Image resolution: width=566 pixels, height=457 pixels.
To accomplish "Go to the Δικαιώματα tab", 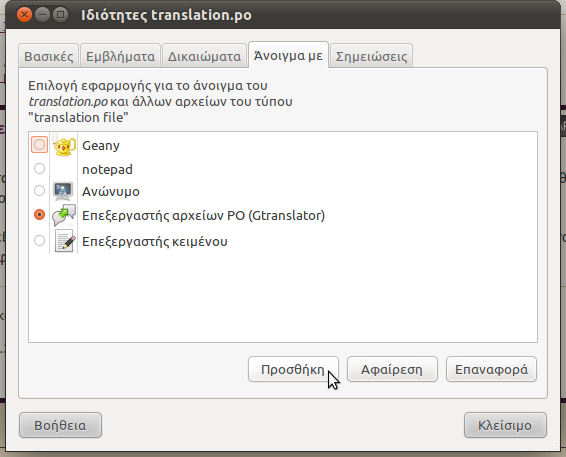I will point(204,56).
